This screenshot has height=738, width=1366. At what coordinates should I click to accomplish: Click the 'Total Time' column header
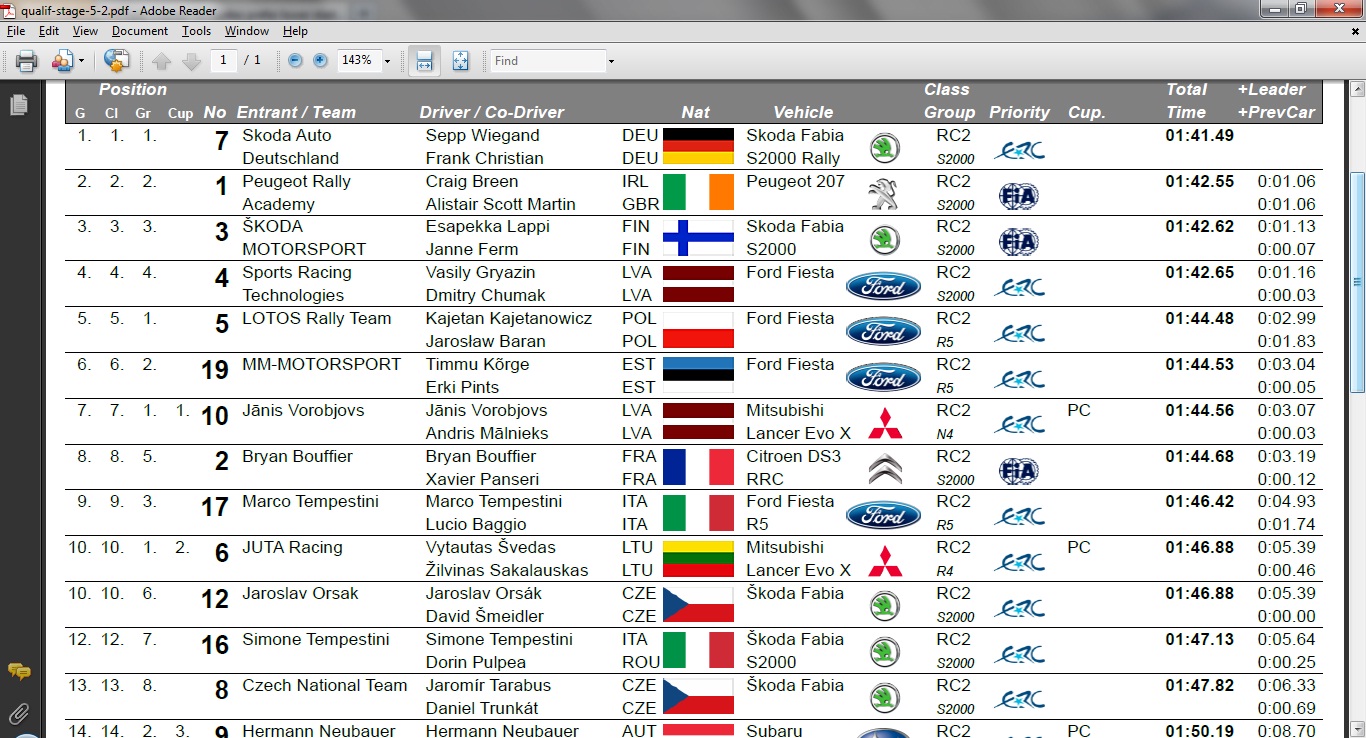tap(1186, 101)
